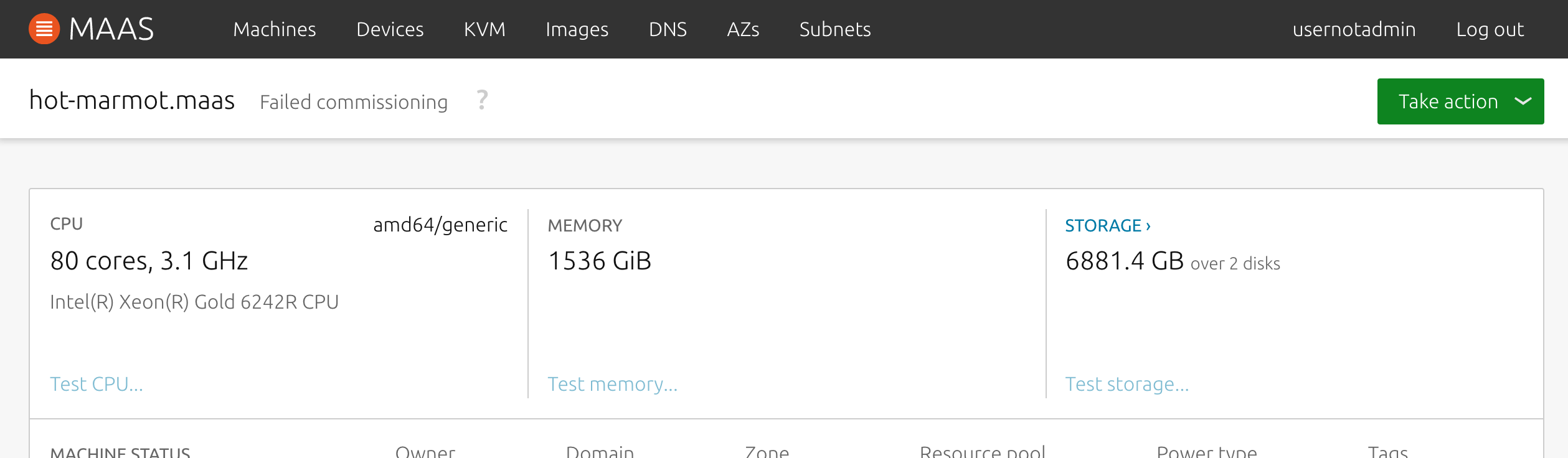The image size is (1568, 458).
Task: Log out of MAAS
Action: [x=1490, y=29]
